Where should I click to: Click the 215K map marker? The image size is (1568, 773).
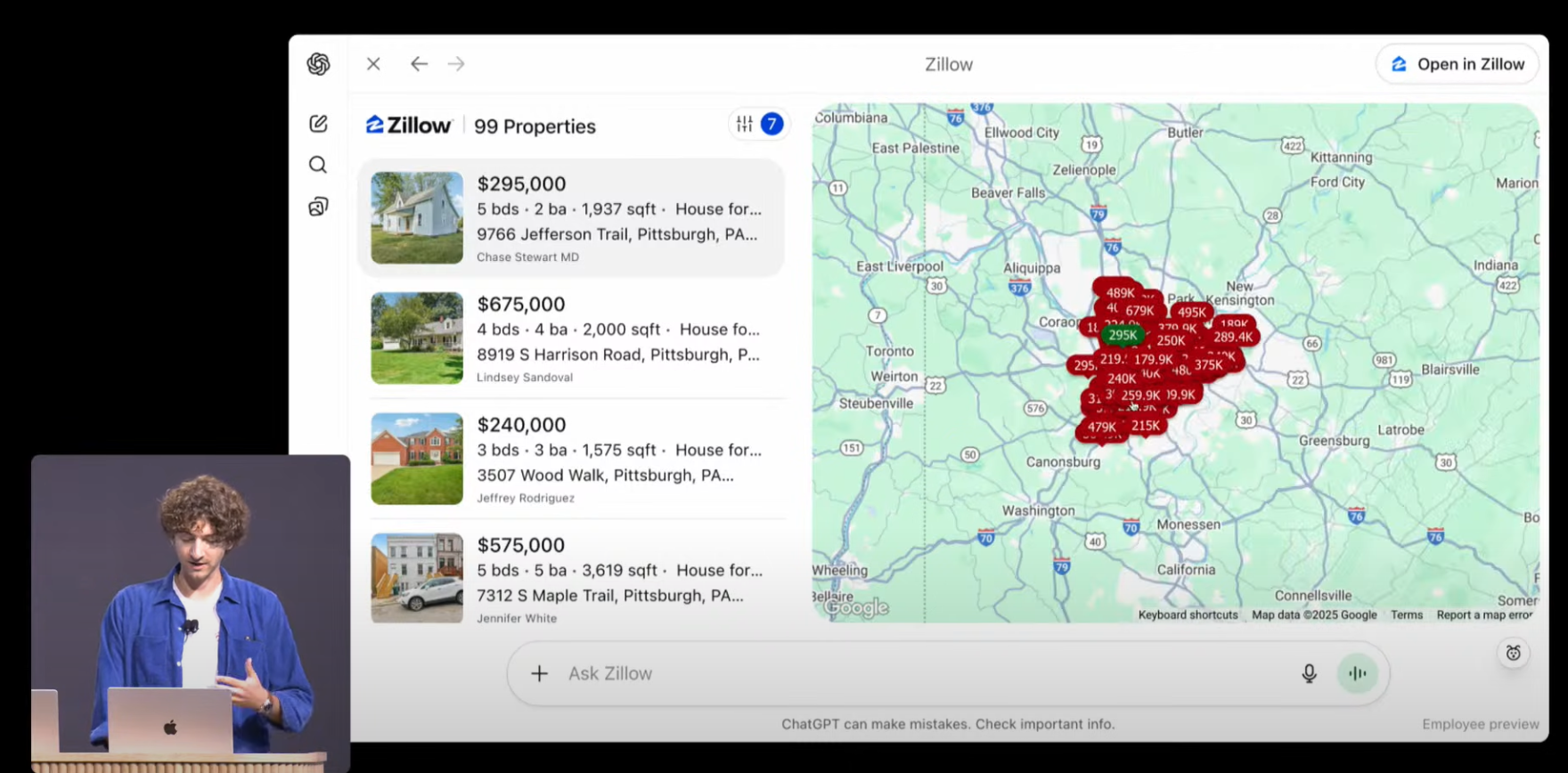click(x=1145, y=425)
